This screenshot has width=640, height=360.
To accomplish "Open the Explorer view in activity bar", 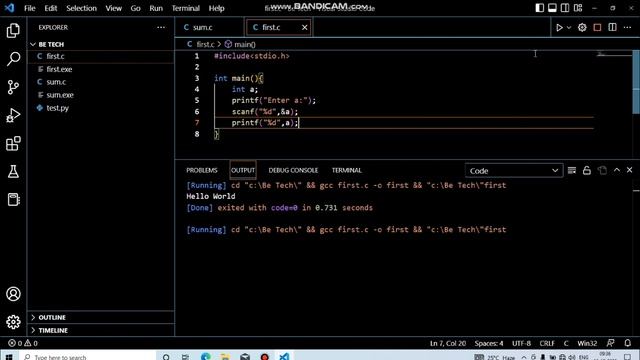I will (13, 31).
